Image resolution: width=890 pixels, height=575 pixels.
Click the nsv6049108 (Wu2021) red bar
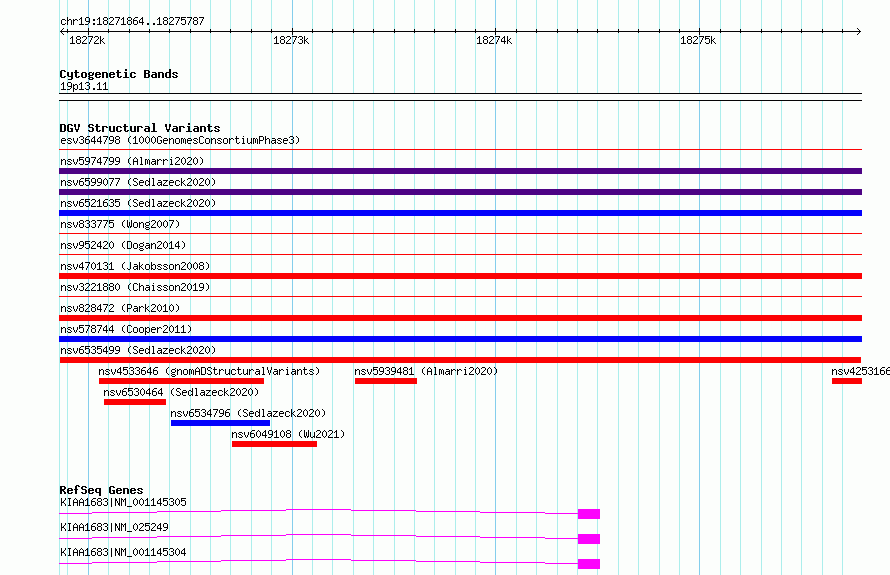click(x=274, y=444)
